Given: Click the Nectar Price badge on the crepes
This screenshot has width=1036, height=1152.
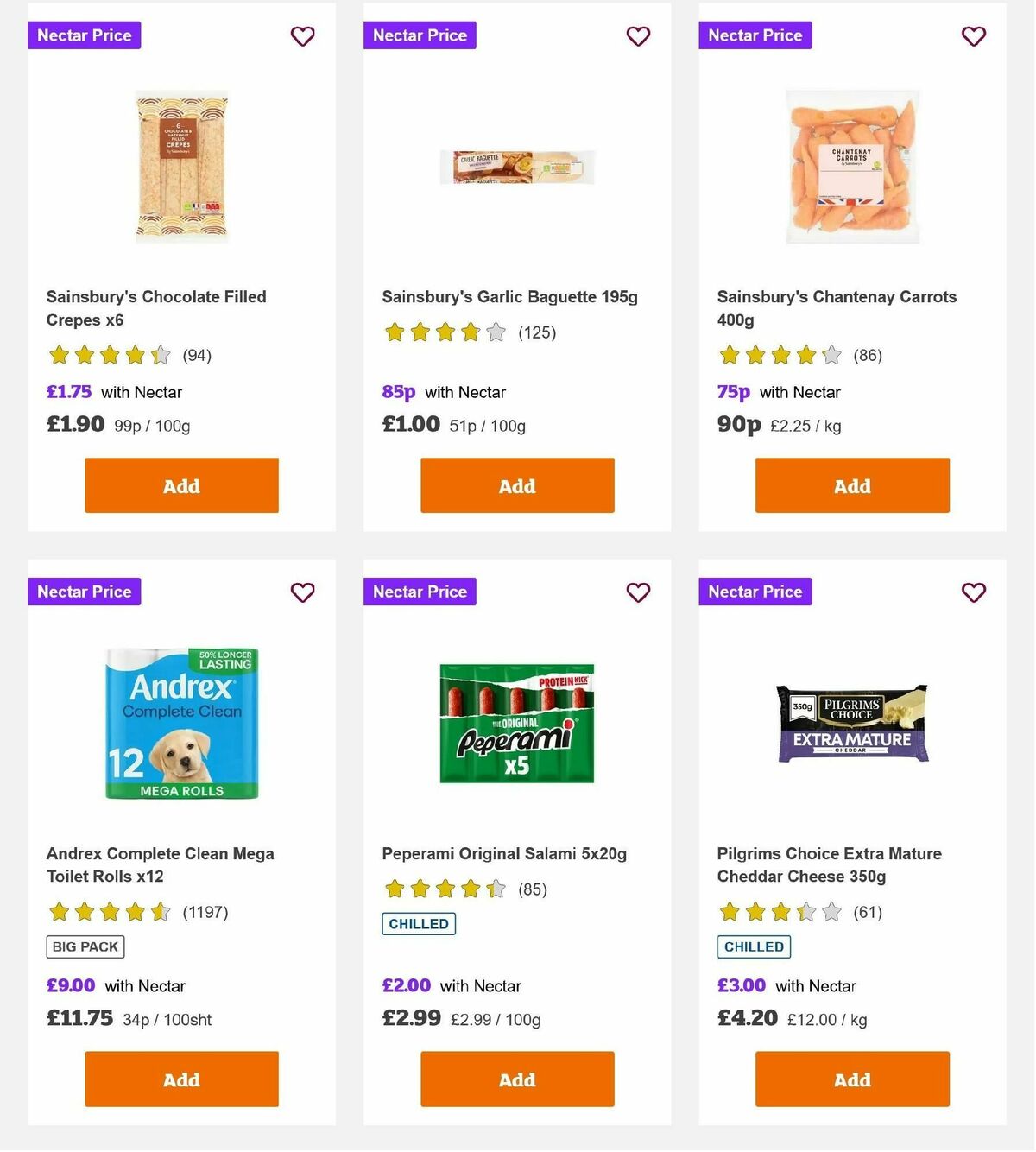Looking at the screenshot, I should tap(84, 35).
